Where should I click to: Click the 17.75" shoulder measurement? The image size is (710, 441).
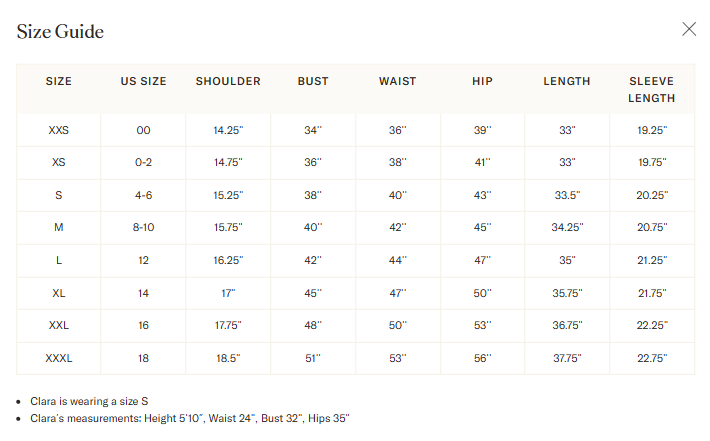[228, 325]
